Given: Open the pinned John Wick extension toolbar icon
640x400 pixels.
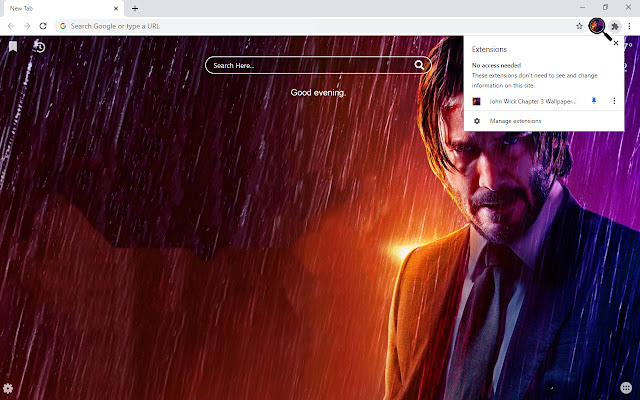Looking at the screenshot, I should click(597, 26).
